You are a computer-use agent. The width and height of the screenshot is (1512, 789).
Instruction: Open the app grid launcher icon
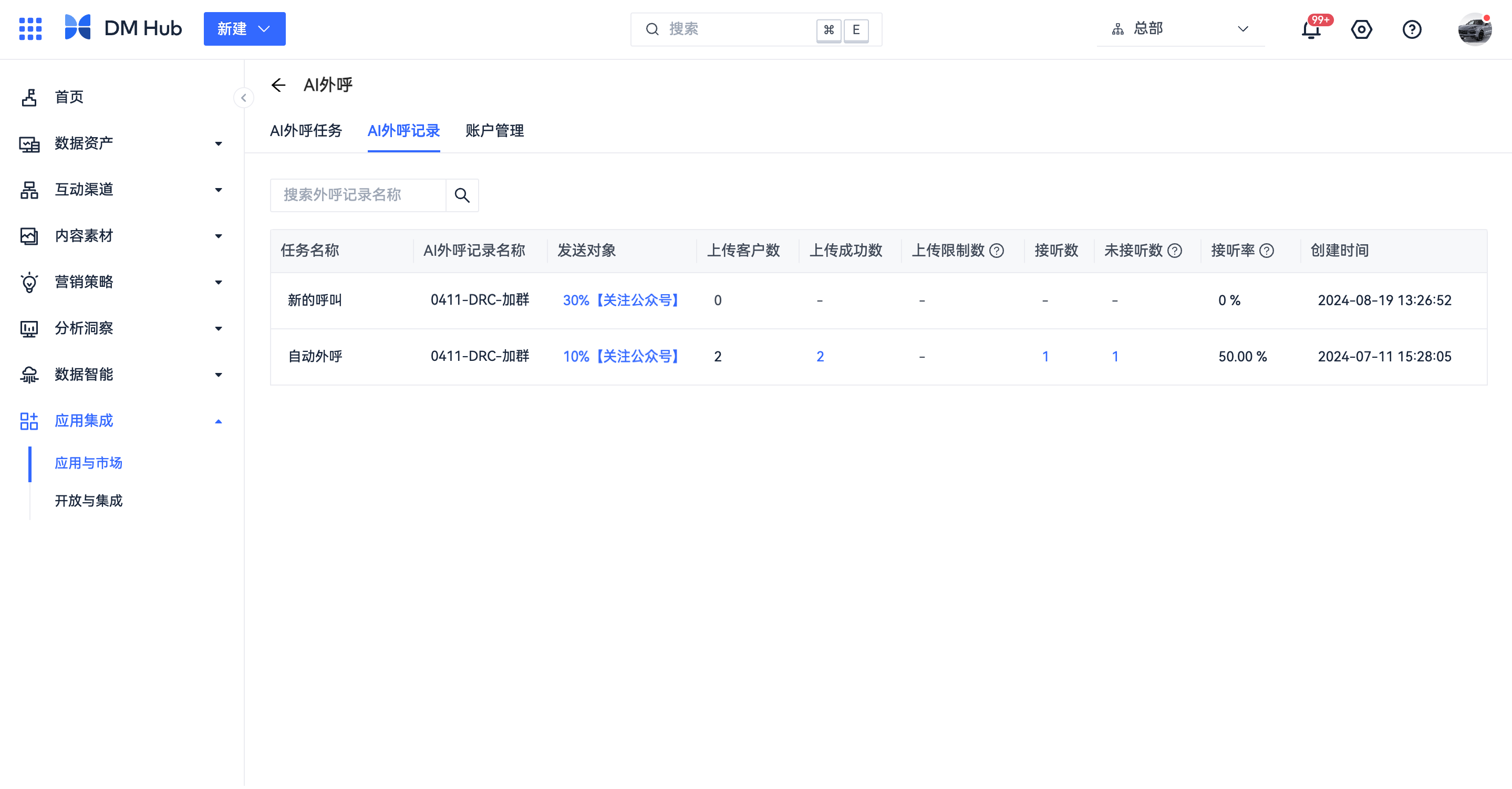30,29
